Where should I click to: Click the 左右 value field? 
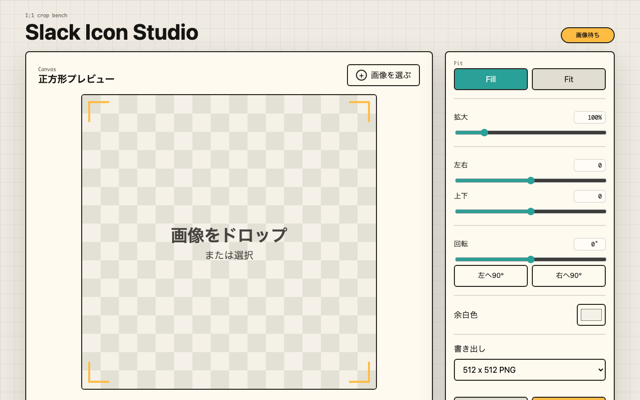[x=589, y=165]
